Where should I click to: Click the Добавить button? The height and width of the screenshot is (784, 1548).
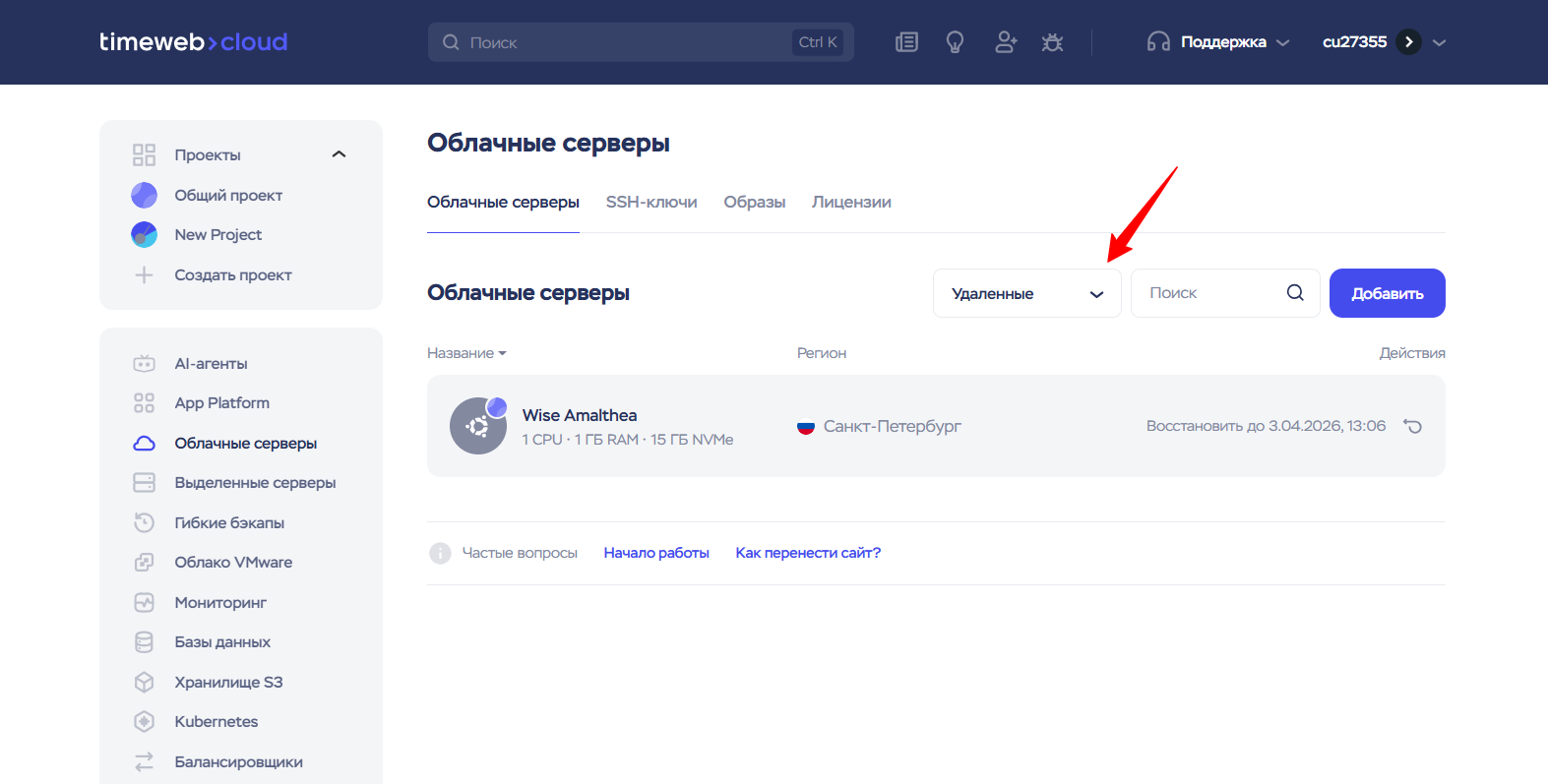pyautogui.click(x=1387, y=293)
